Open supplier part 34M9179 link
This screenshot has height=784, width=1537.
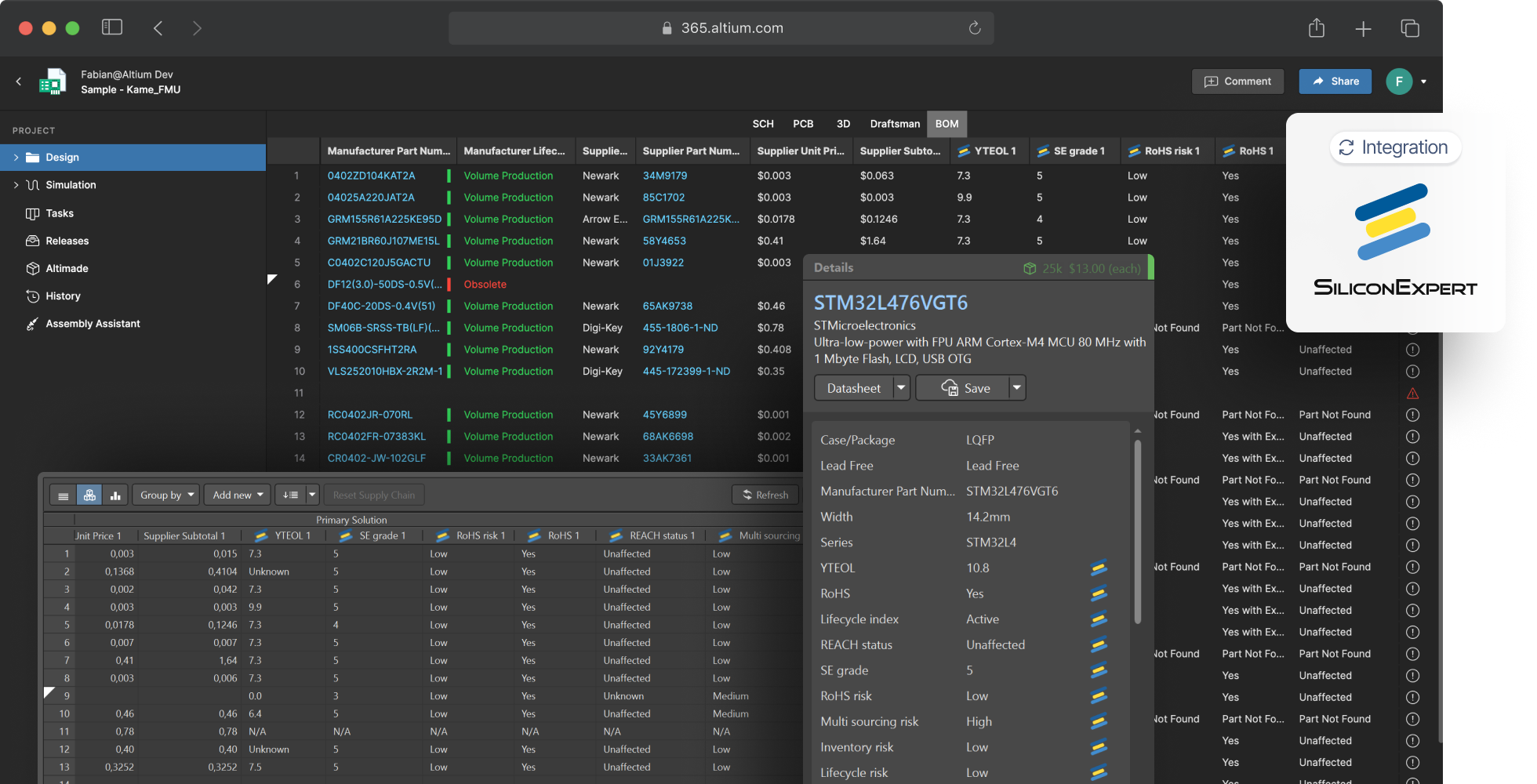click(664, 176)
